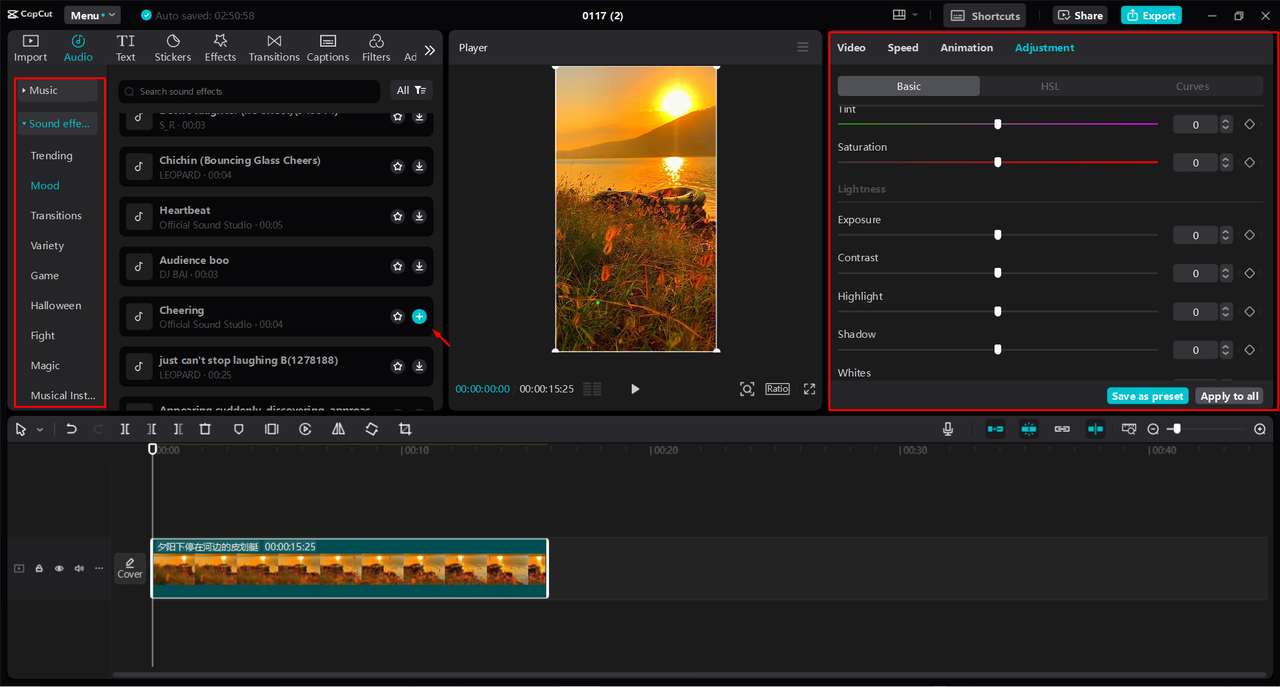
Task: Favorite the Heartbeat sound effect
Action: (x=397, y=216)
